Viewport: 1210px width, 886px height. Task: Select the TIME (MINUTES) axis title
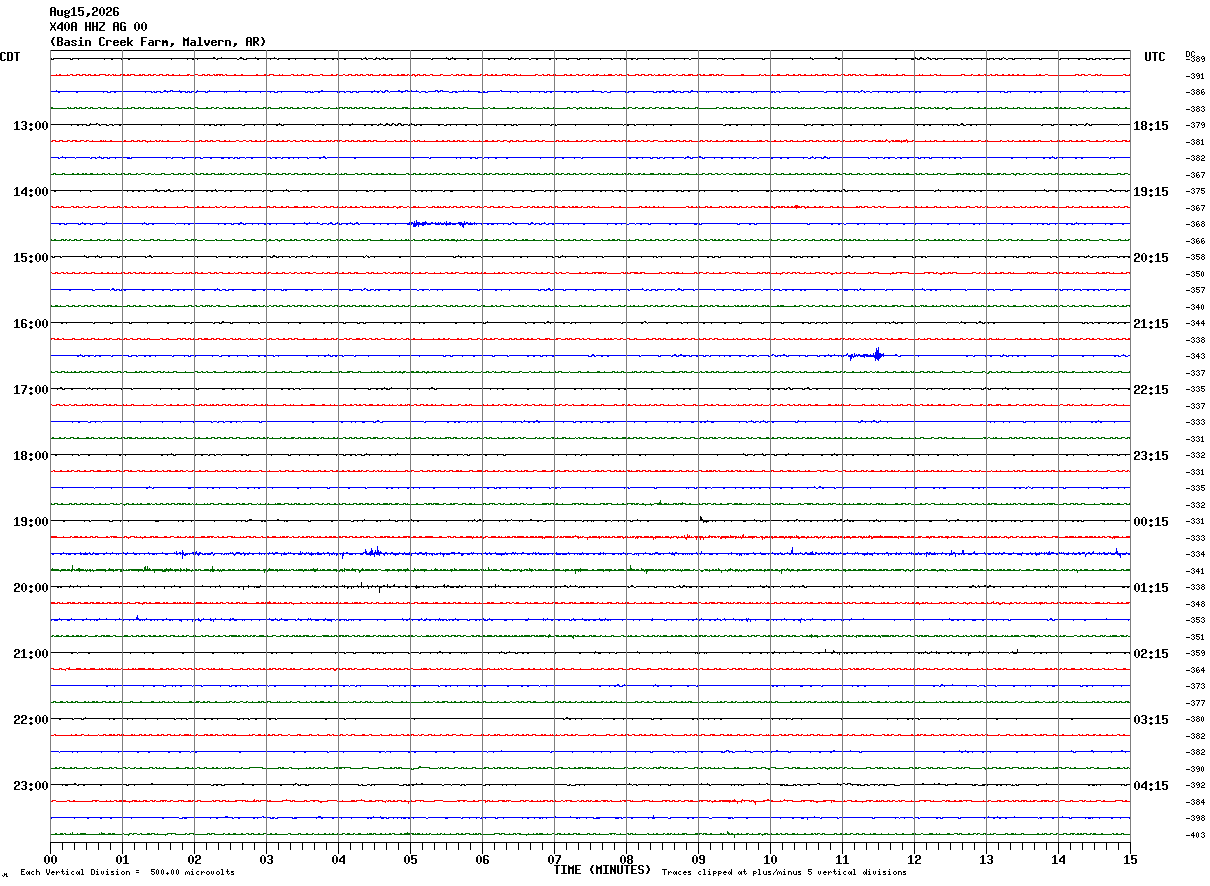coord(602,870)
